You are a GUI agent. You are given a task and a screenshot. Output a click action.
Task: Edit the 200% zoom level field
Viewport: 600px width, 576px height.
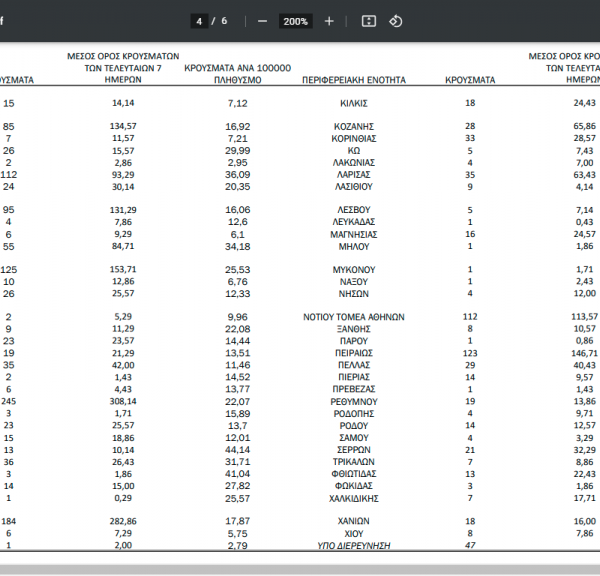[x=295, y=21]
